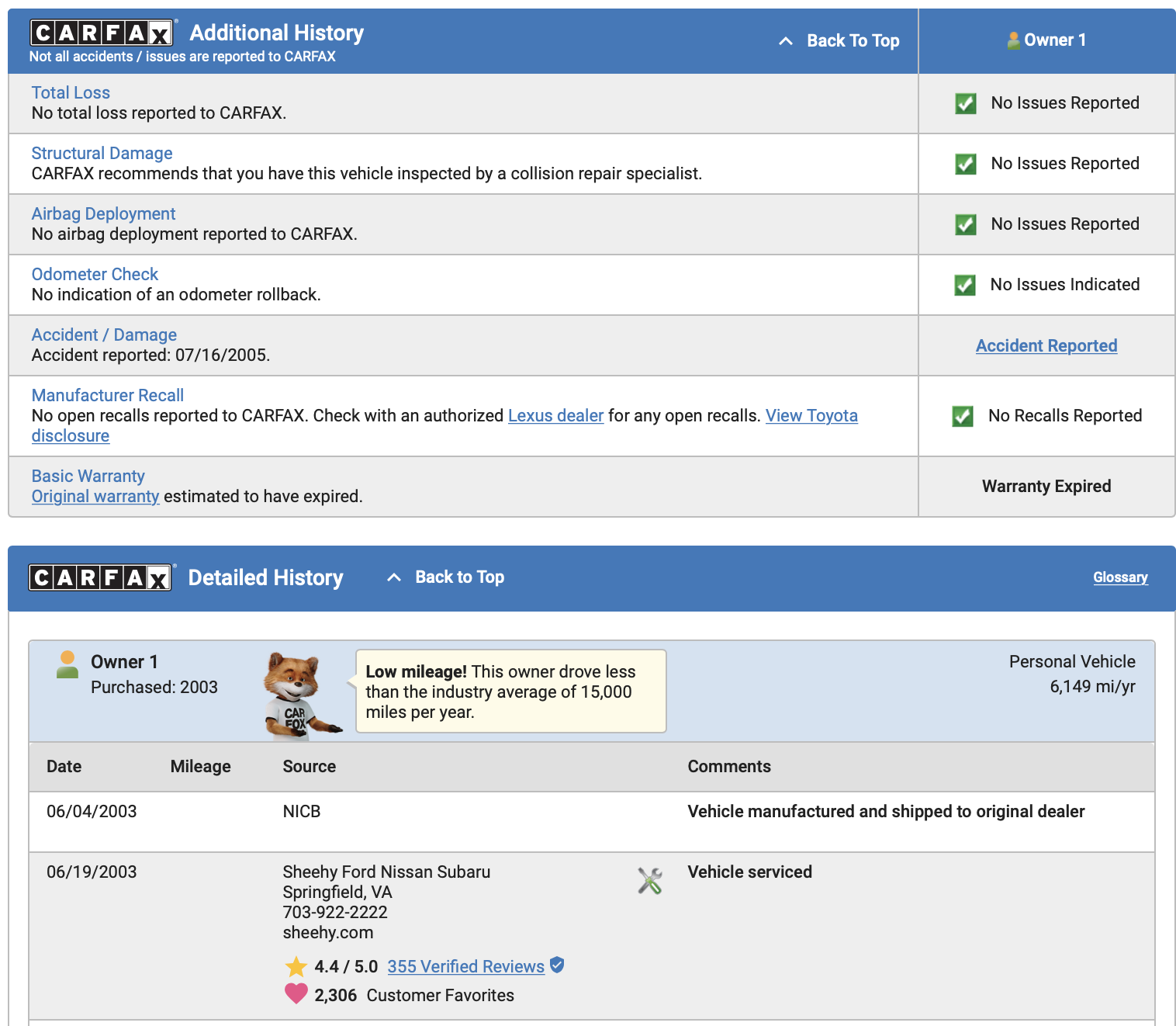Image resolution: width=1176 pixels, height=1026 pixels.
Task: Click the Mileage column header
Action: coord(200,766)
